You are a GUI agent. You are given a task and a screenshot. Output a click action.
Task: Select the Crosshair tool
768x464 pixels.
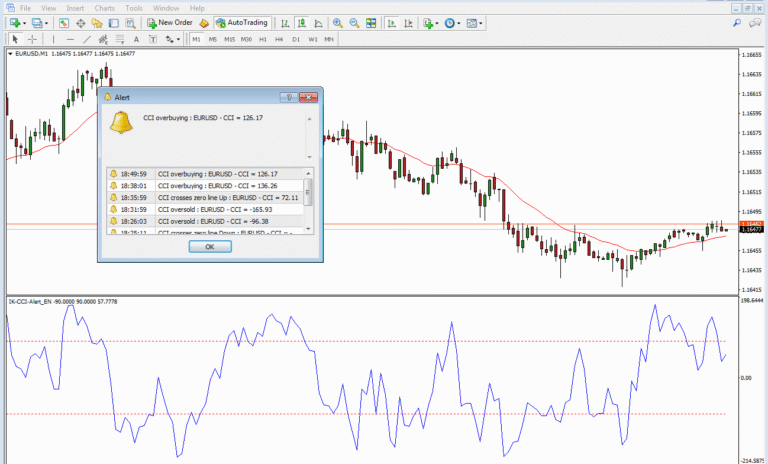click(32, 39)
